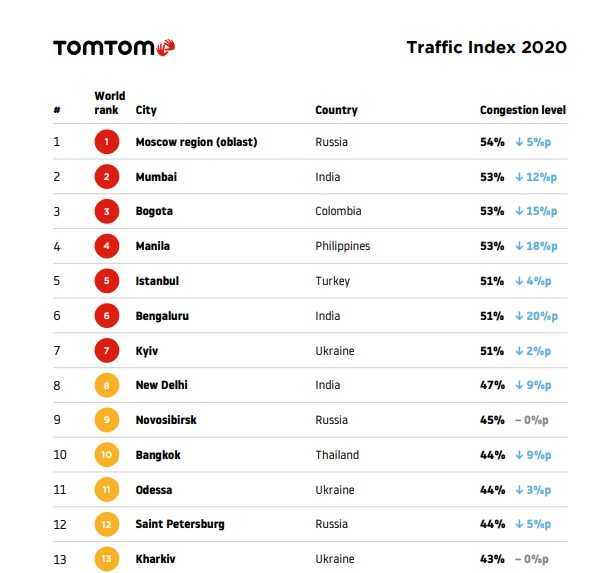Click Novosibirsk's 45% congestion value
613x573 pixels.
[492, 420]
